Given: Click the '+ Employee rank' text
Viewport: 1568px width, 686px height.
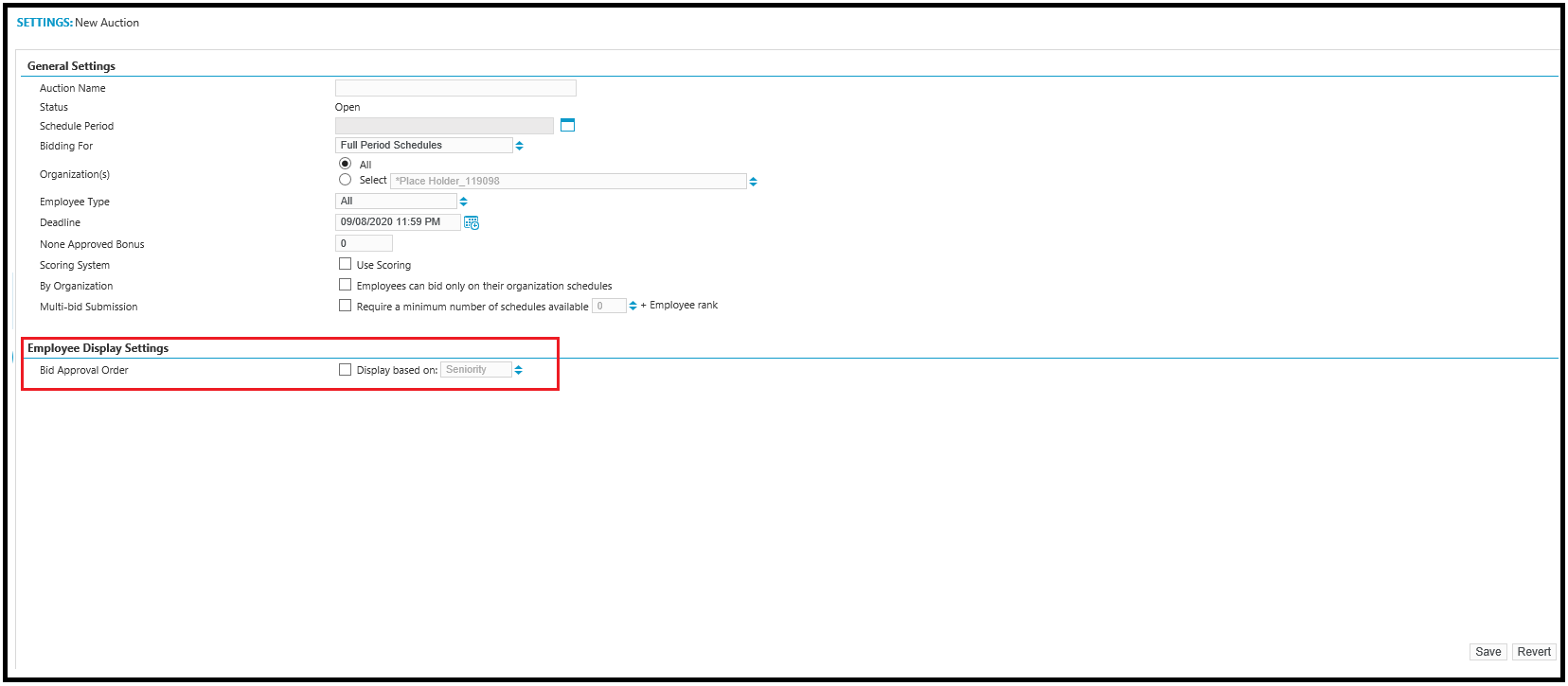Looking at the screenshot, I should click(x=679, y=305).
